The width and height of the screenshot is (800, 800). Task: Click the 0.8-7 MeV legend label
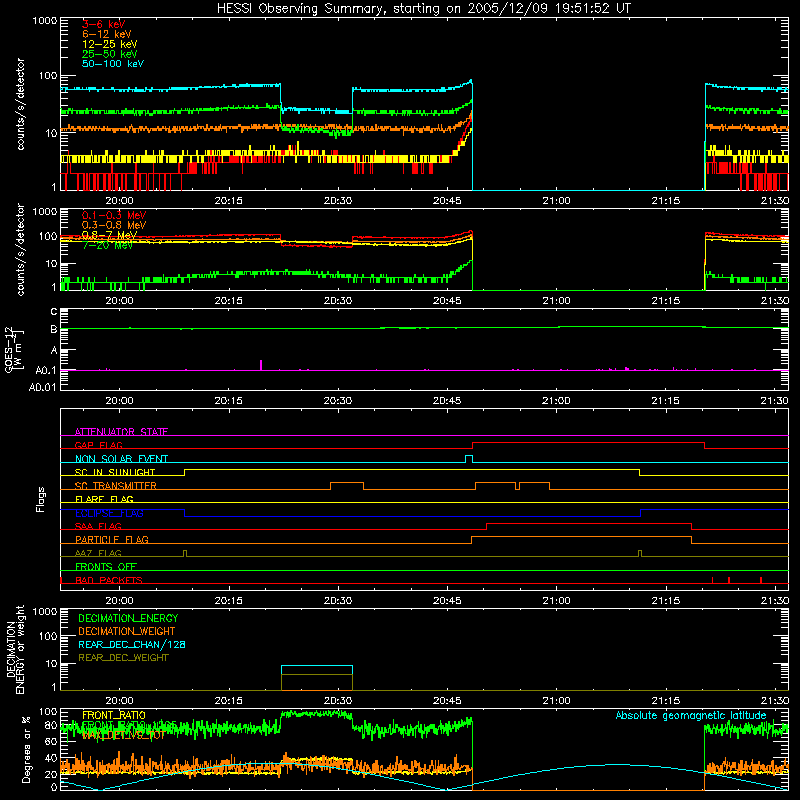(x=109, y=235)
